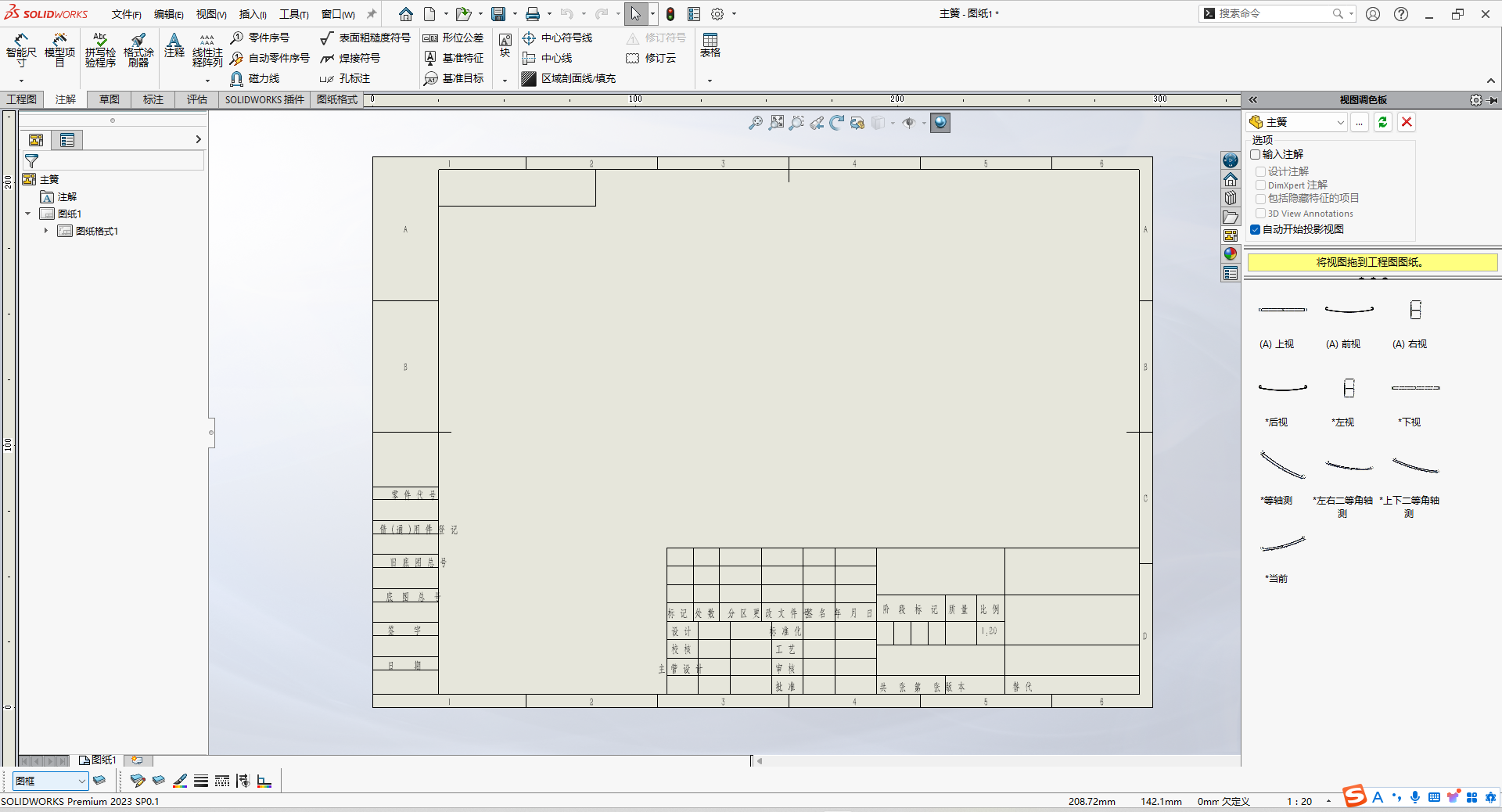Open the 表格 tables tool
This screenshot has width=1502, height=812.
click(710, 45)
